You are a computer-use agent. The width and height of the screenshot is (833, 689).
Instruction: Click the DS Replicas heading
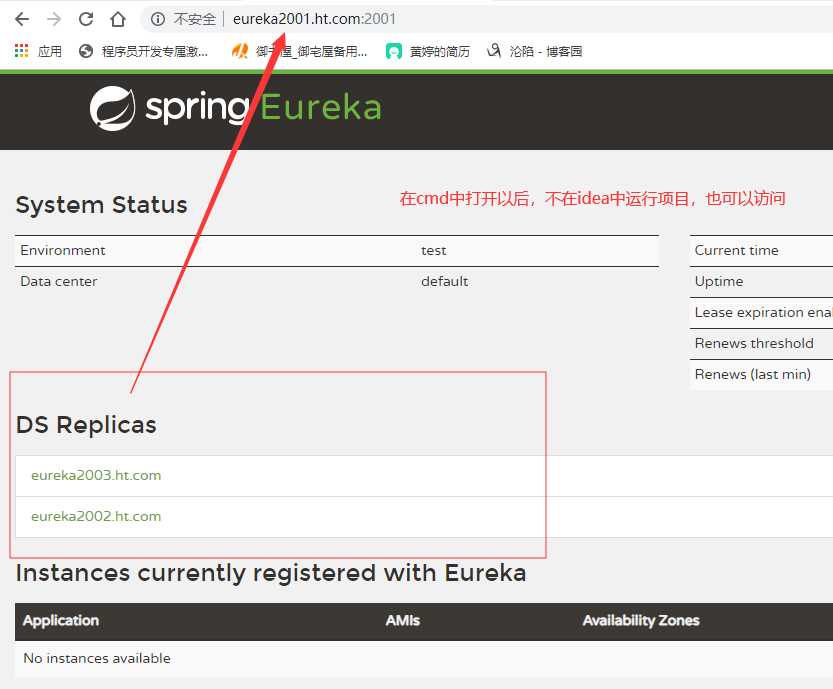coord(86,425)
